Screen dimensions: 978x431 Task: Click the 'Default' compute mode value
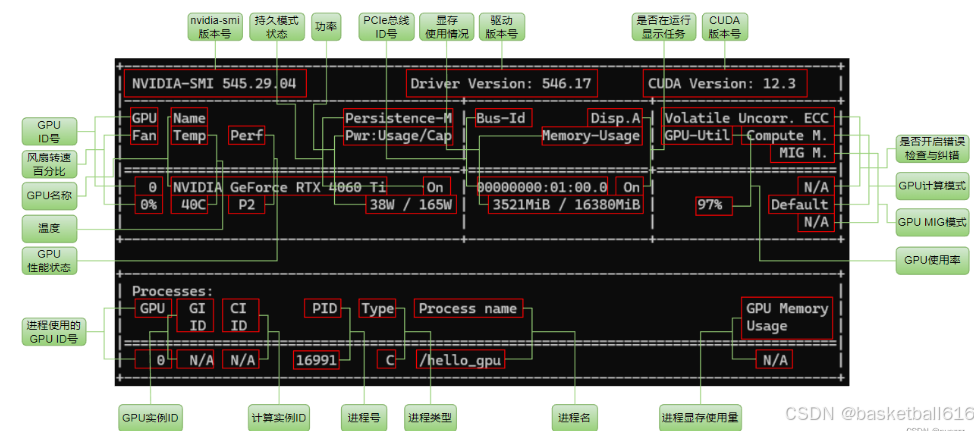[798, 205]
